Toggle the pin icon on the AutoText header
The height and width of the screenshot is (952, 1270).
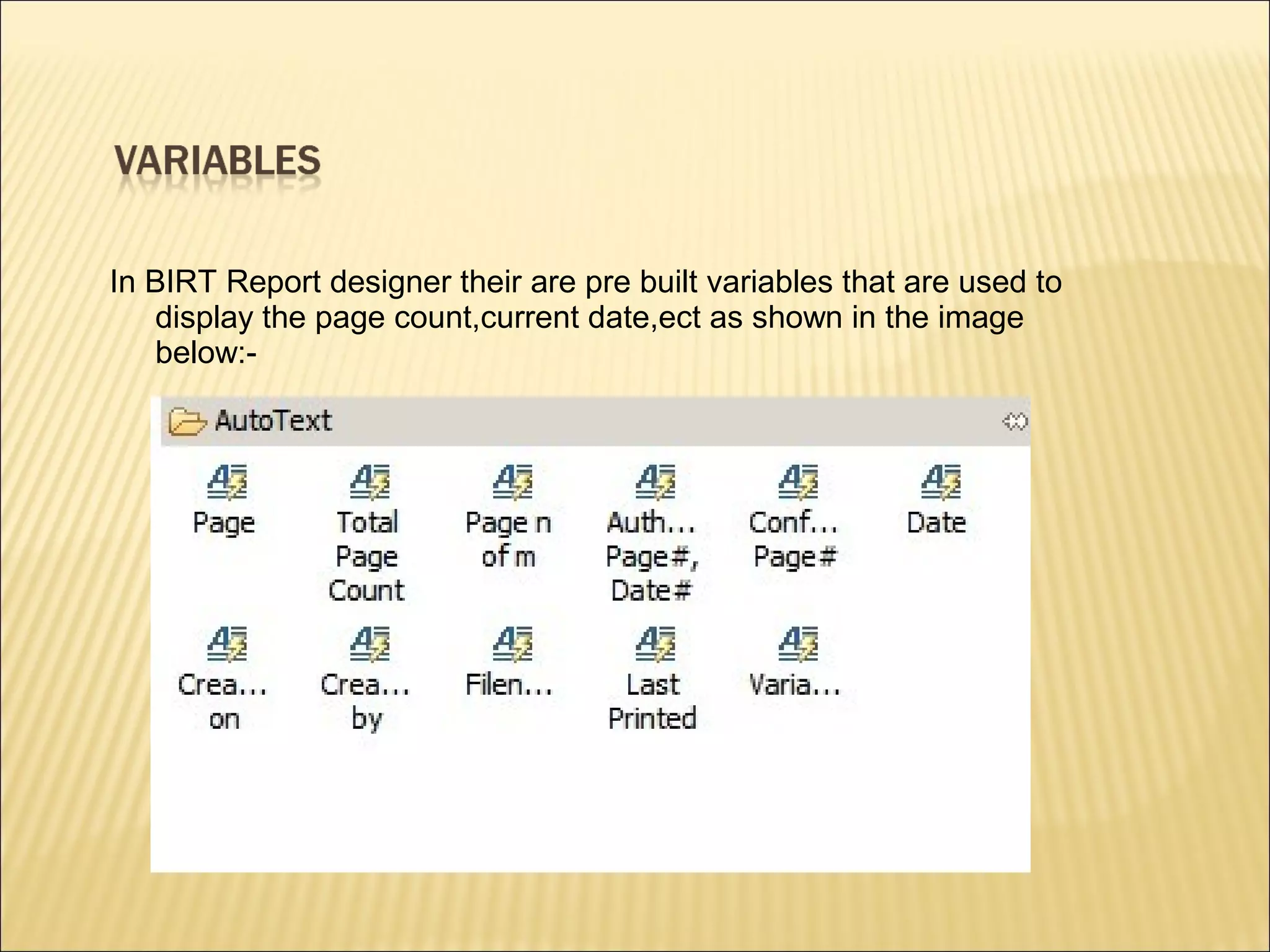[x=1015, y=421]
